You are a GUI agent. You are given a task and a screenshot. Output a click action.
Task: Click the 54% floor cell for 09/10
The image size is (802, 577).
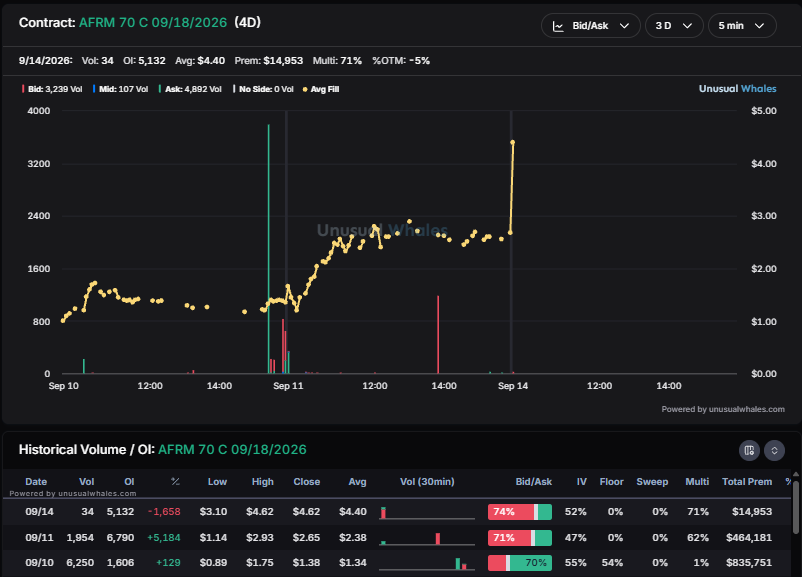pyautogui.click(x=612, y=563)
